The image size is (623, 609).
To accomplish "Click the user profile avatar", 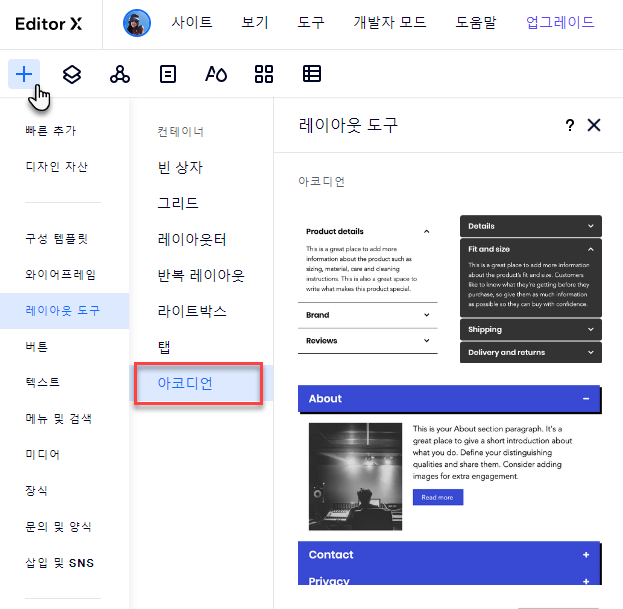I will coord(137,22).
